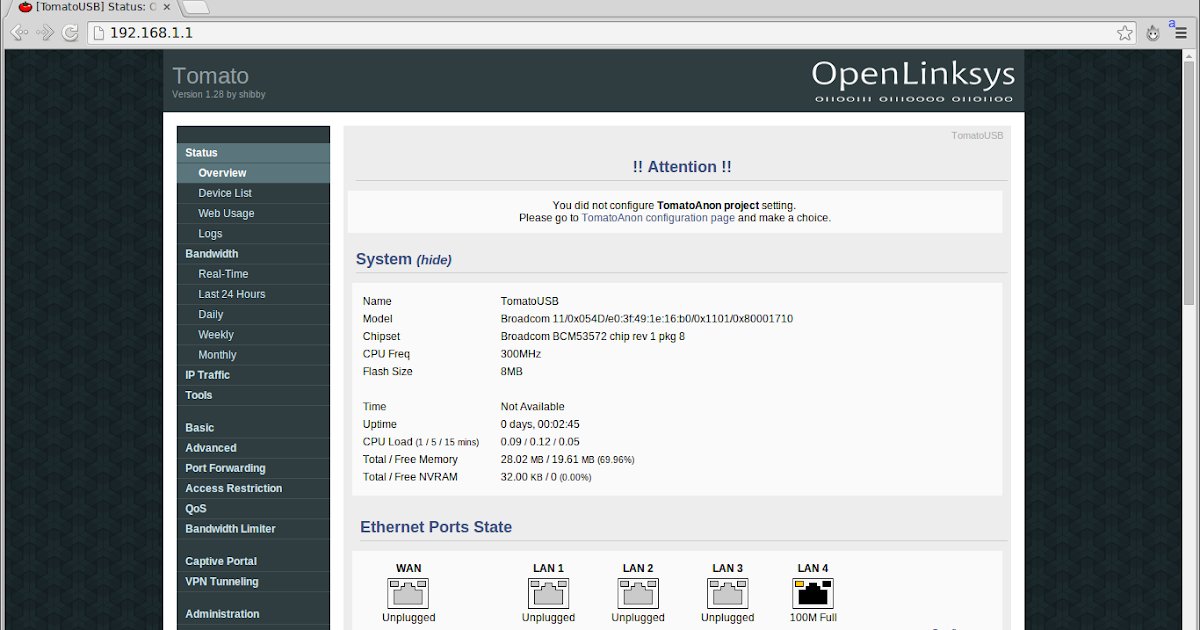Open Administration section
1200x630 pixels.
click(253, 614)
